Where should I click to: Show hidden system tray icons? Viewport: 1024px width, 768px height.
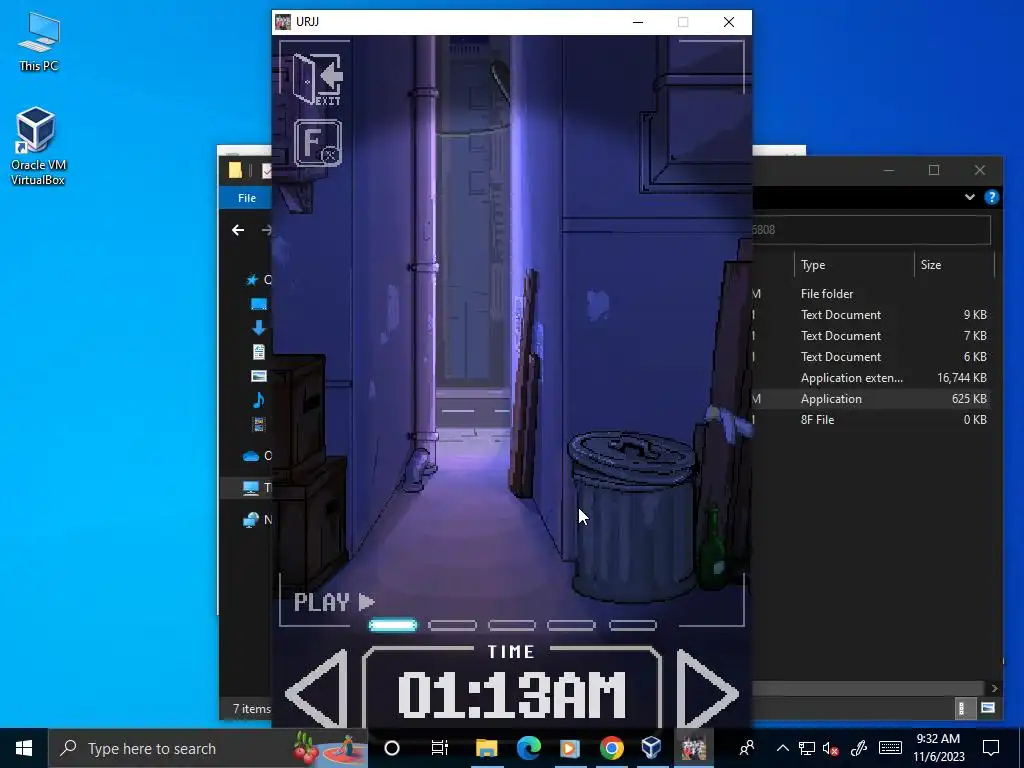[x=782, y=748]
